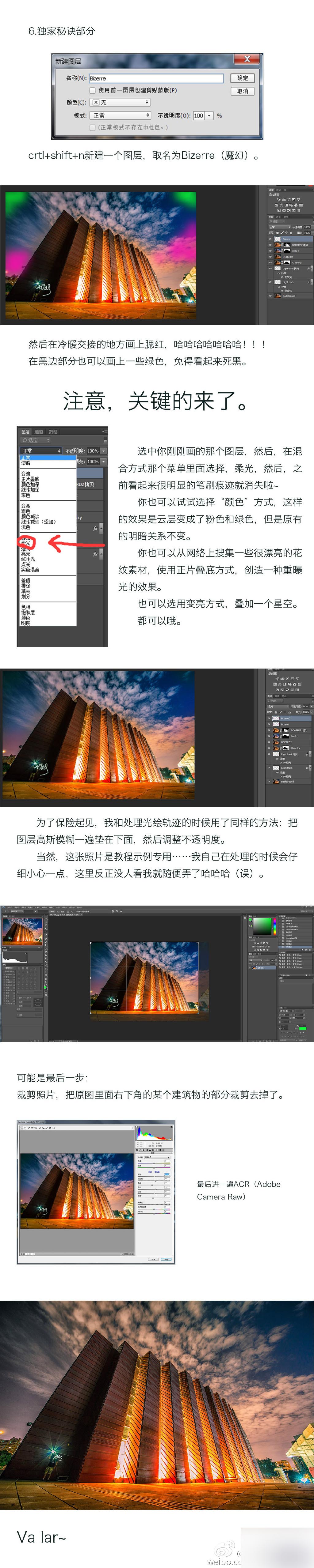Click the lock transparent pixels checkerboard icon
The image size is (314, 1568).
click(278, 232)
